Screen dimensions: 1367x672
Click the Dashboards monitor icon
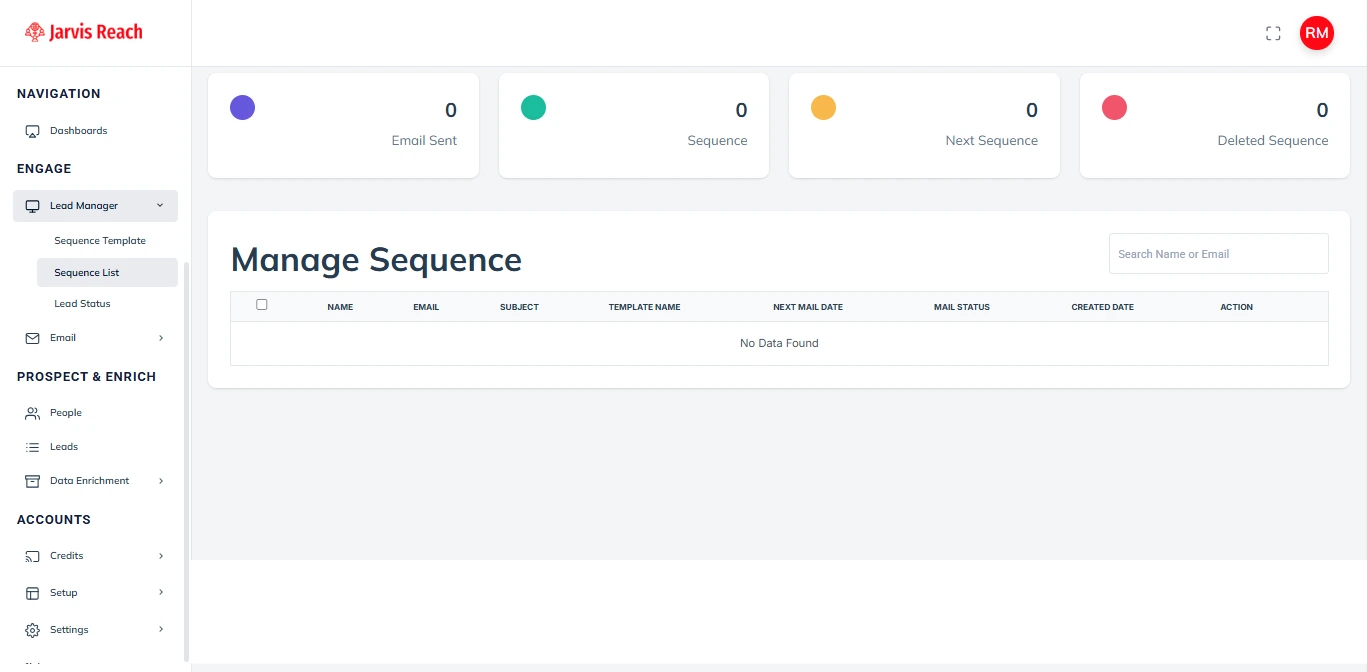32,131
